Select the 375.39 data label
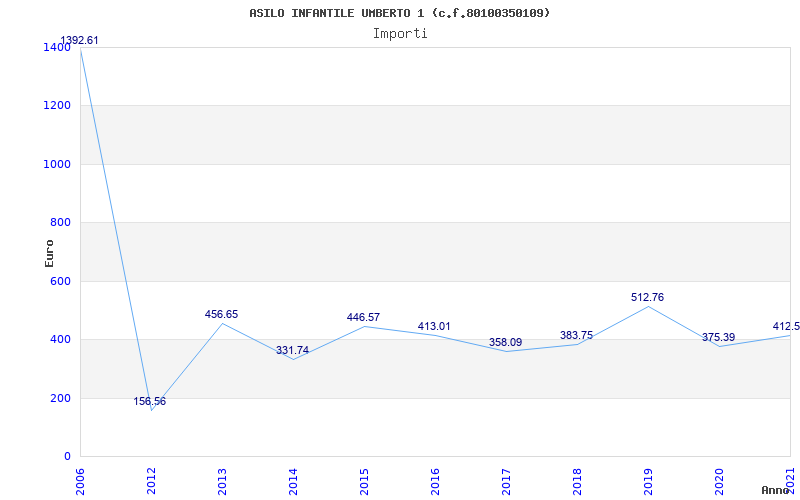Image resolution: width=800 pixels, height=500 pixels. pyautogui.click(x=718, y=337)
